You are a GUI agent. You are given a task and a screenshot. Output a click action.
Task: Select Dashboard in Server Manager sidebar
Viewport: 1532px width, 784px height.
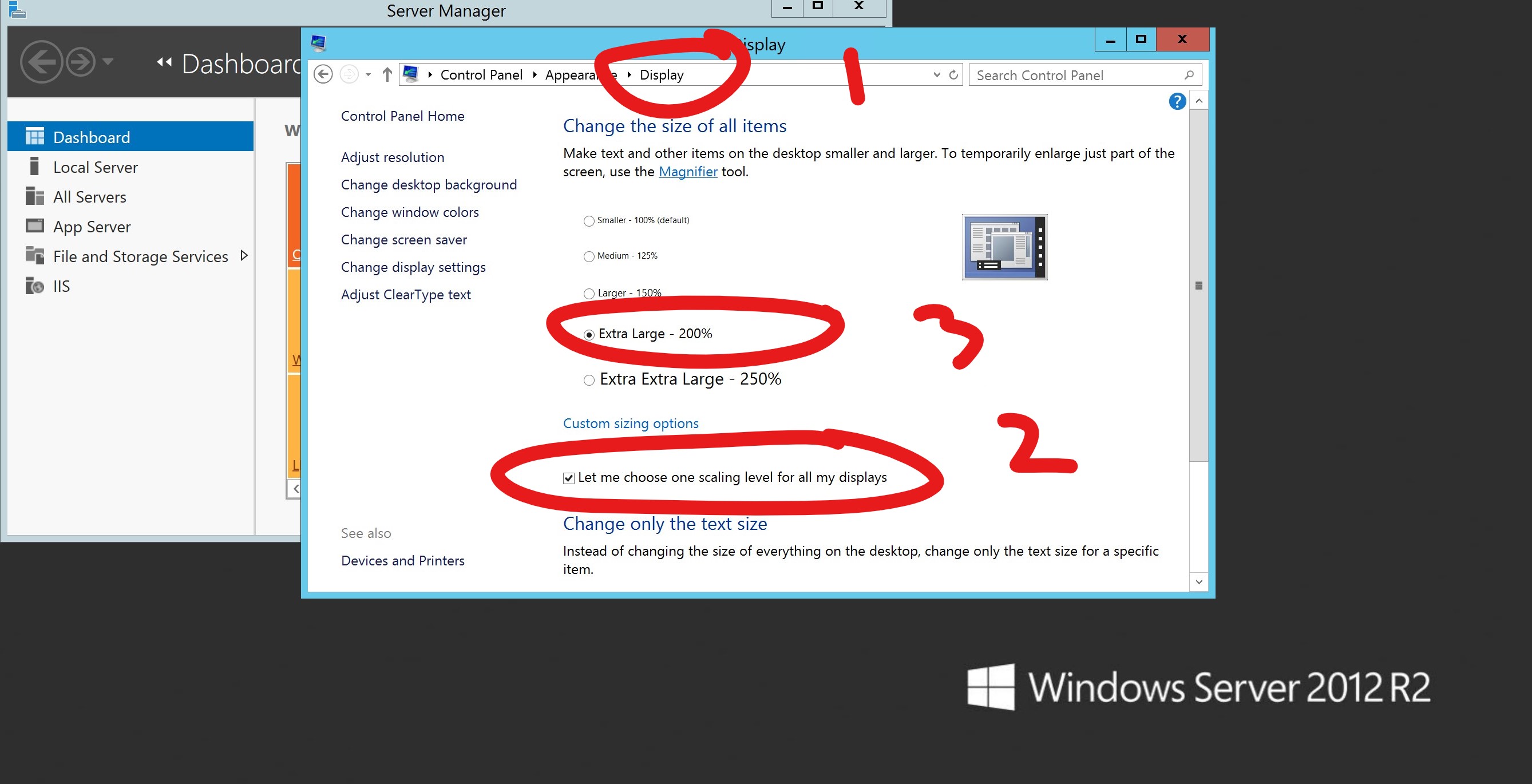pyautogui.click(x=130, y=137)
